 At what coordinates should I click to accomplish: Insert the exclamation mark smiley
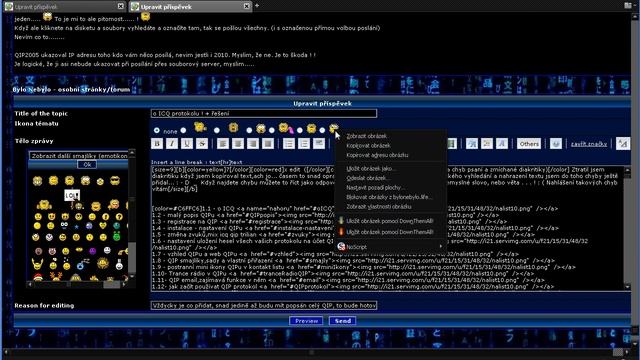[x=106, y=217]
